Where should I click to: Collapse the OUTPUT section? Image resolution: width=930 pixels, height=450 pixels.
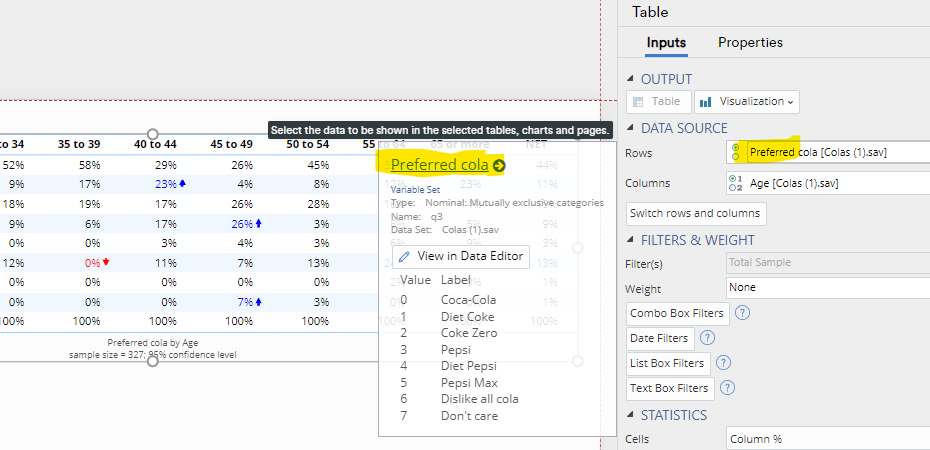click(x=630, y=79)
